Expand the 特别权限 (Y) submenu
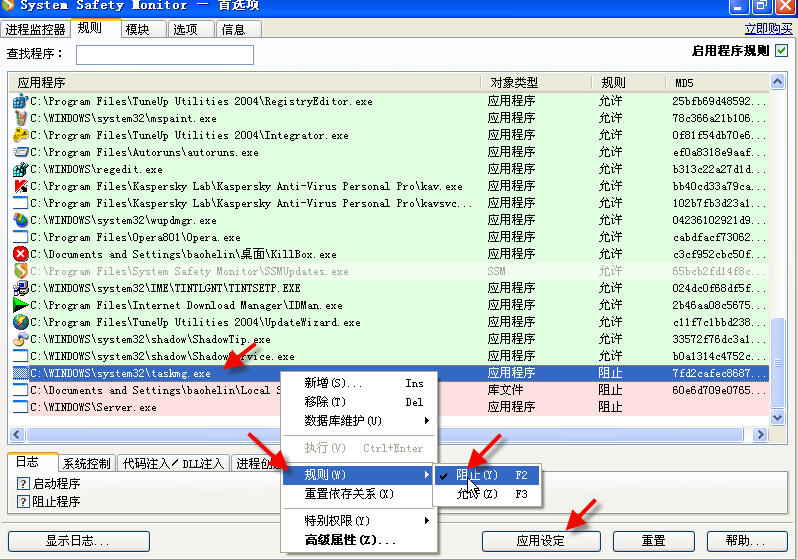The width and height of the screenshot is (798, 560). 359,521
